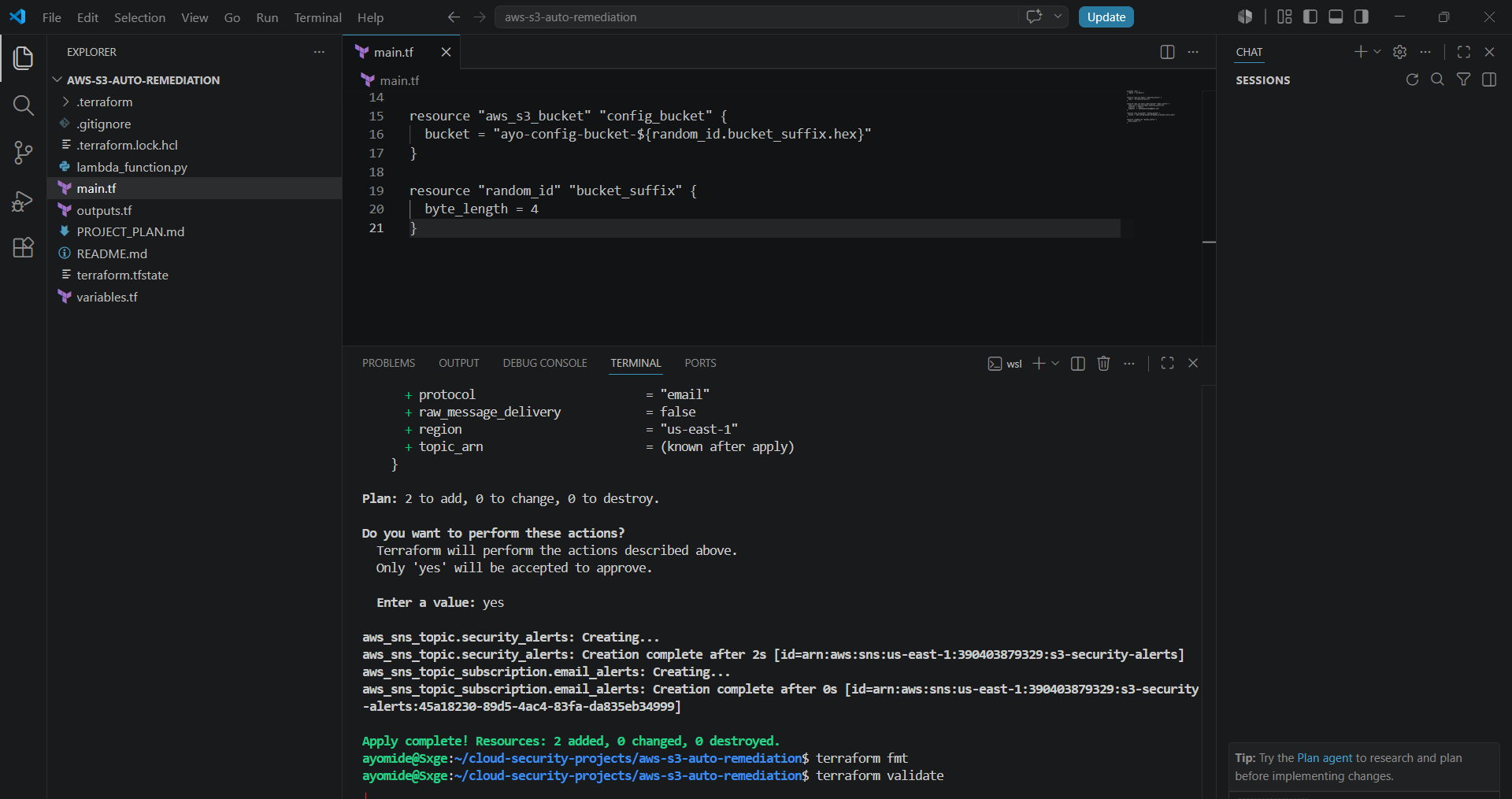
Task: Open the Search view in activity bar
Action: [24, 105]
